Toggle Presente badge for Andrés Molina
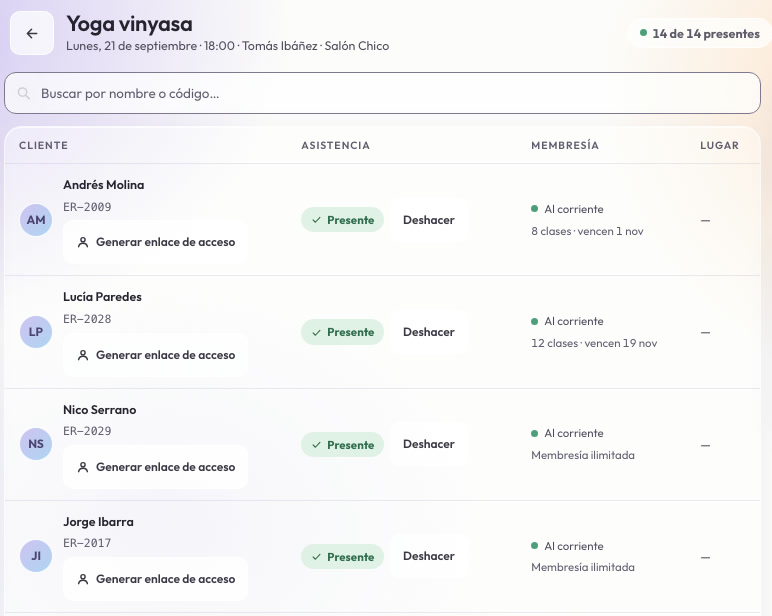 pyautogui.click(x=343, y=220)
